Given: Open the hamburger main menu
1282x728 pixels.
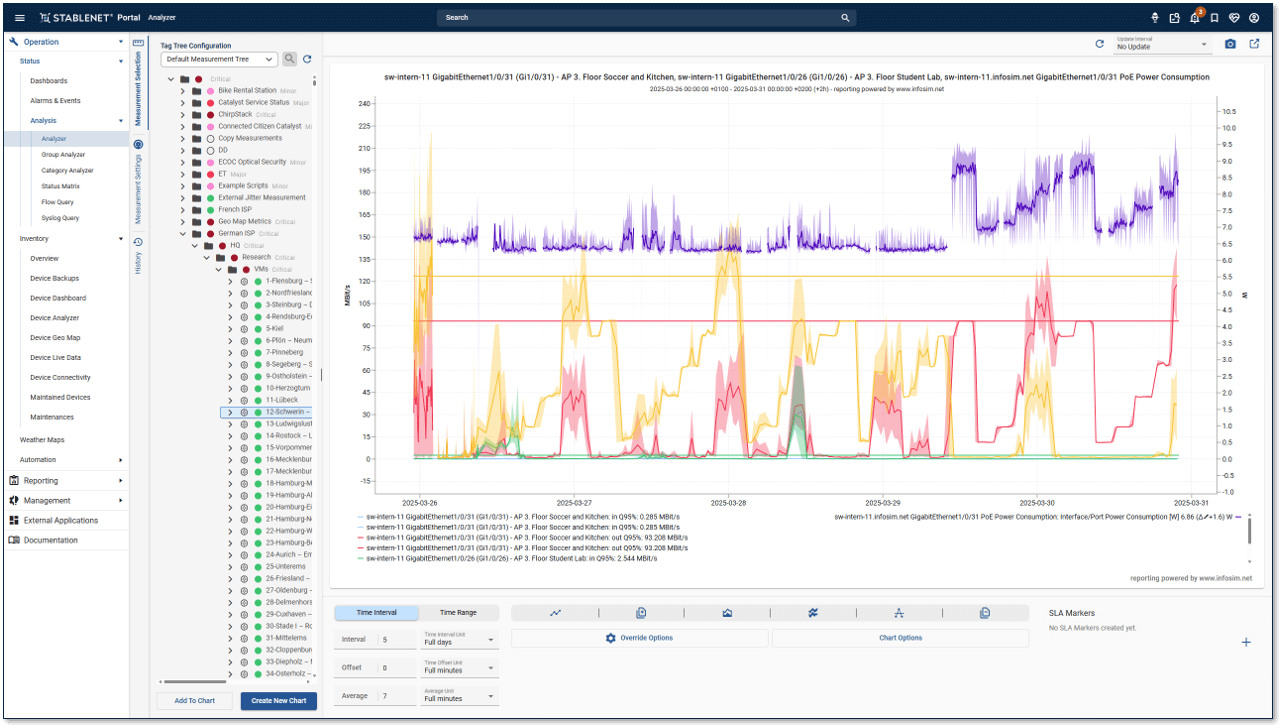Looking at the screenshot, I should click(20, 18).
